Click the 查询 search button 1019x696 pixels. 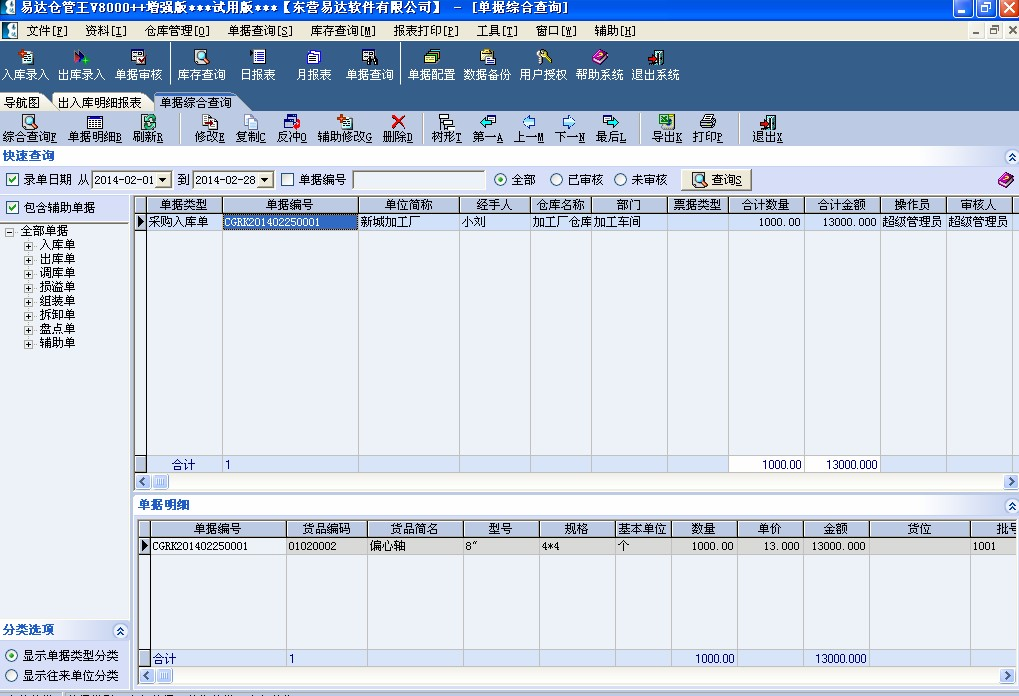716,180
